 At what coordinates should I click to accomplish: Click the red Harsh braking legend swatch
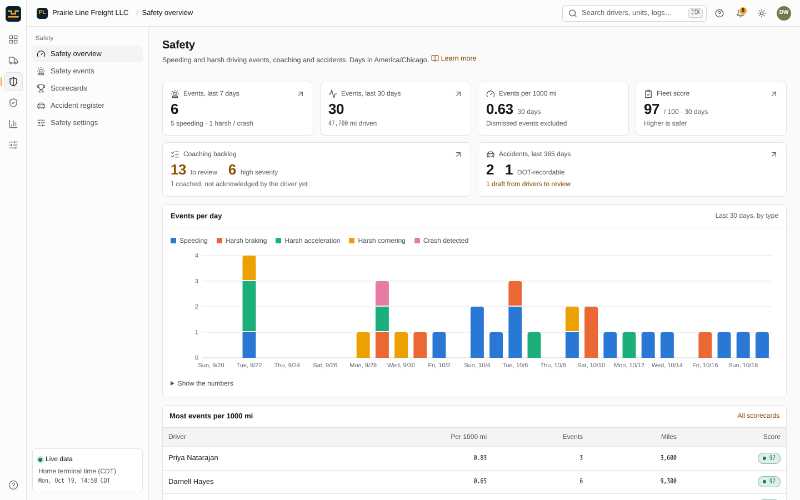pos(219,241)
